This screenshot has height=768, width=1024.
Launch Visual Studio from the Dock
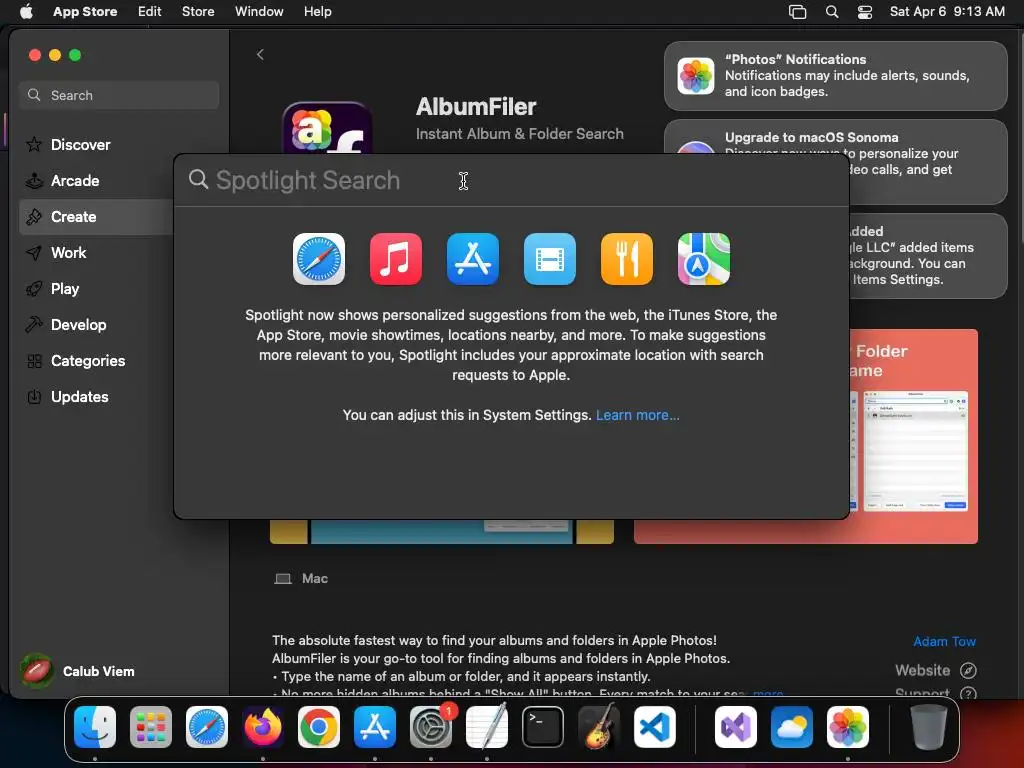tap(736, 727)
